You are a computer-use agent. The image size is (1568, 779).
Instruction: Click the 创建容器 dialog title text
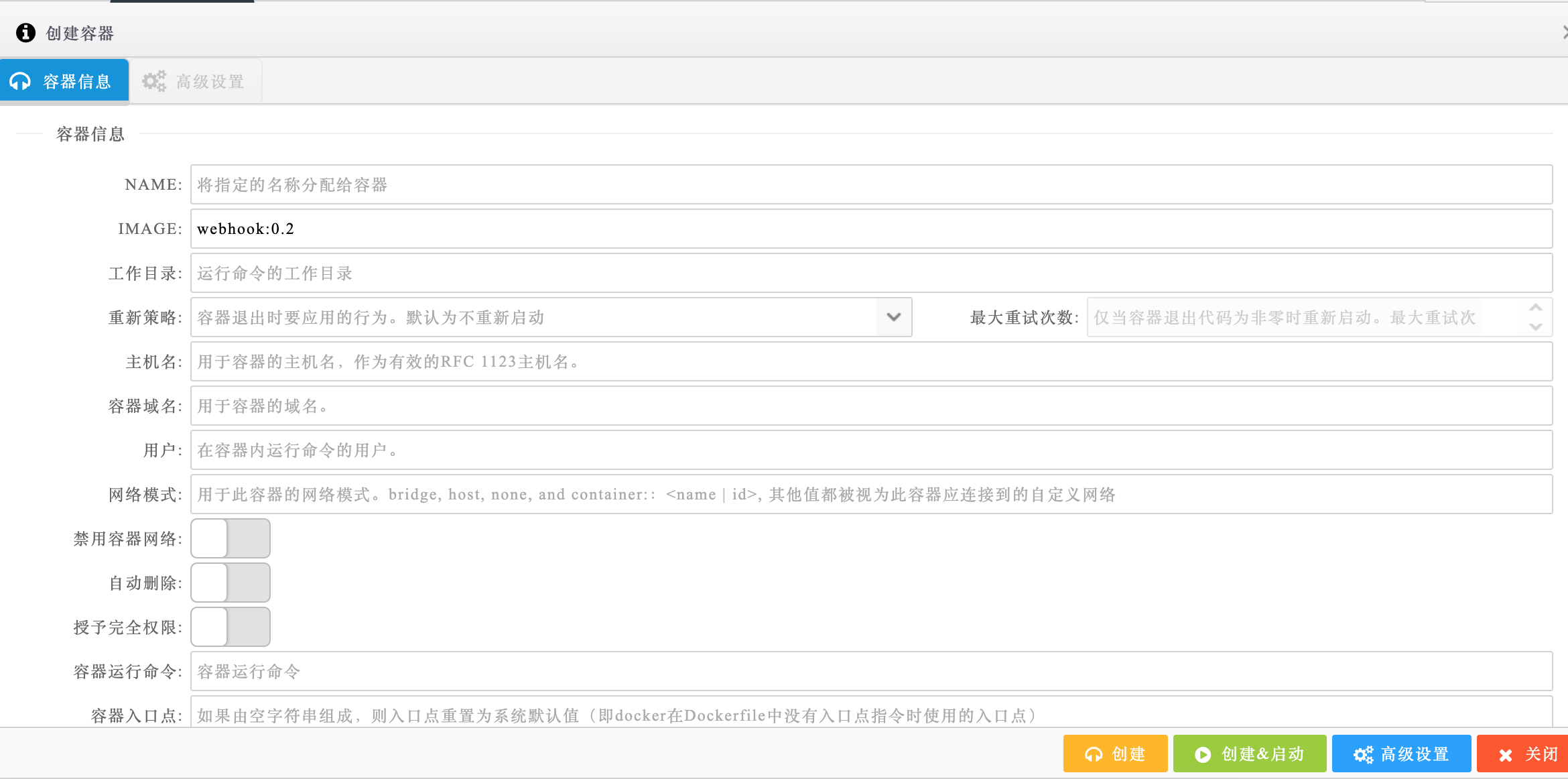tap(80, 33)
